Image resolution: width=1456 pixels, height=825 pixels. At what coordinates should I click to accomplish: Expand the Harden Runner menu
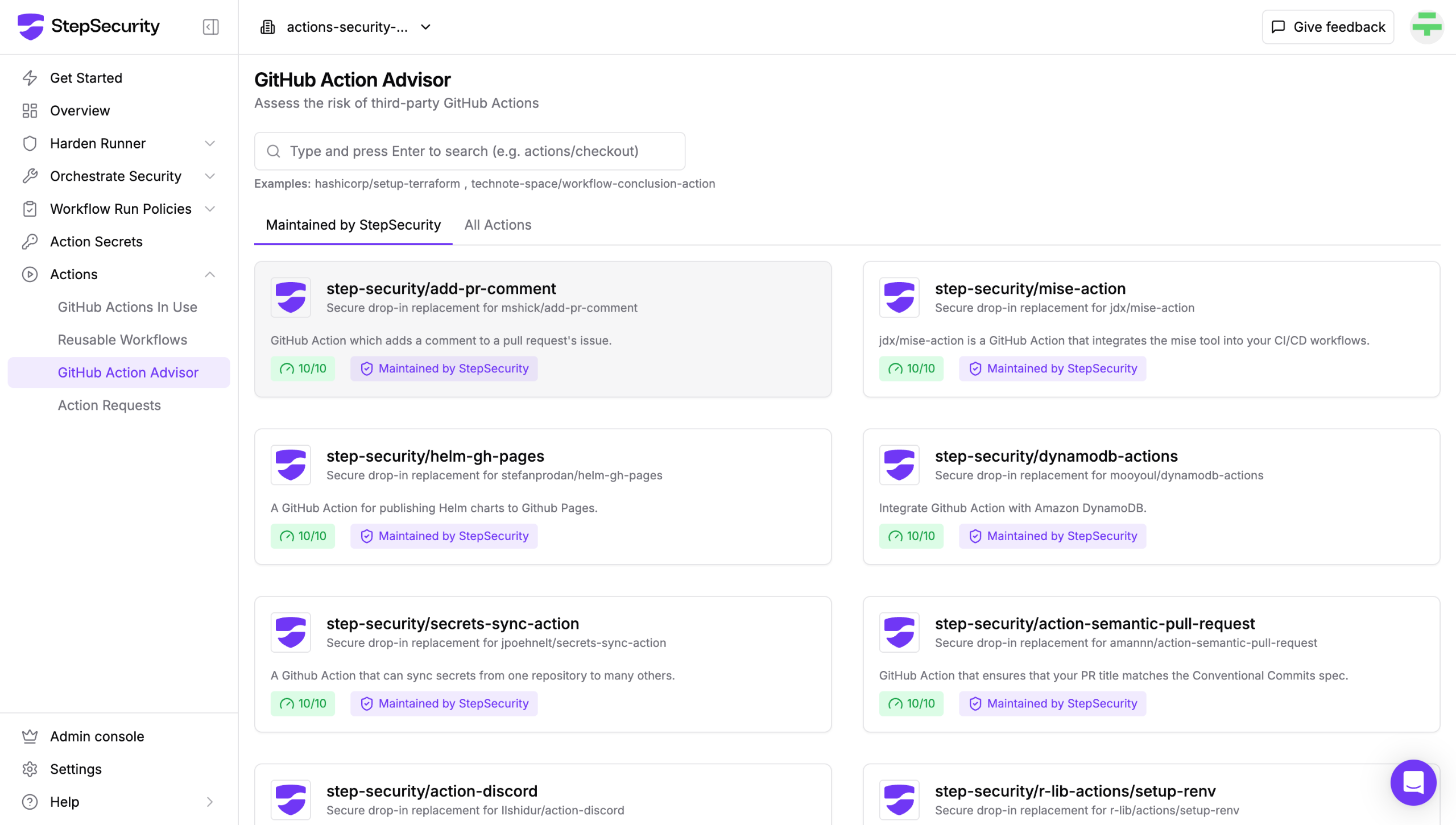[x=209, y=143]
